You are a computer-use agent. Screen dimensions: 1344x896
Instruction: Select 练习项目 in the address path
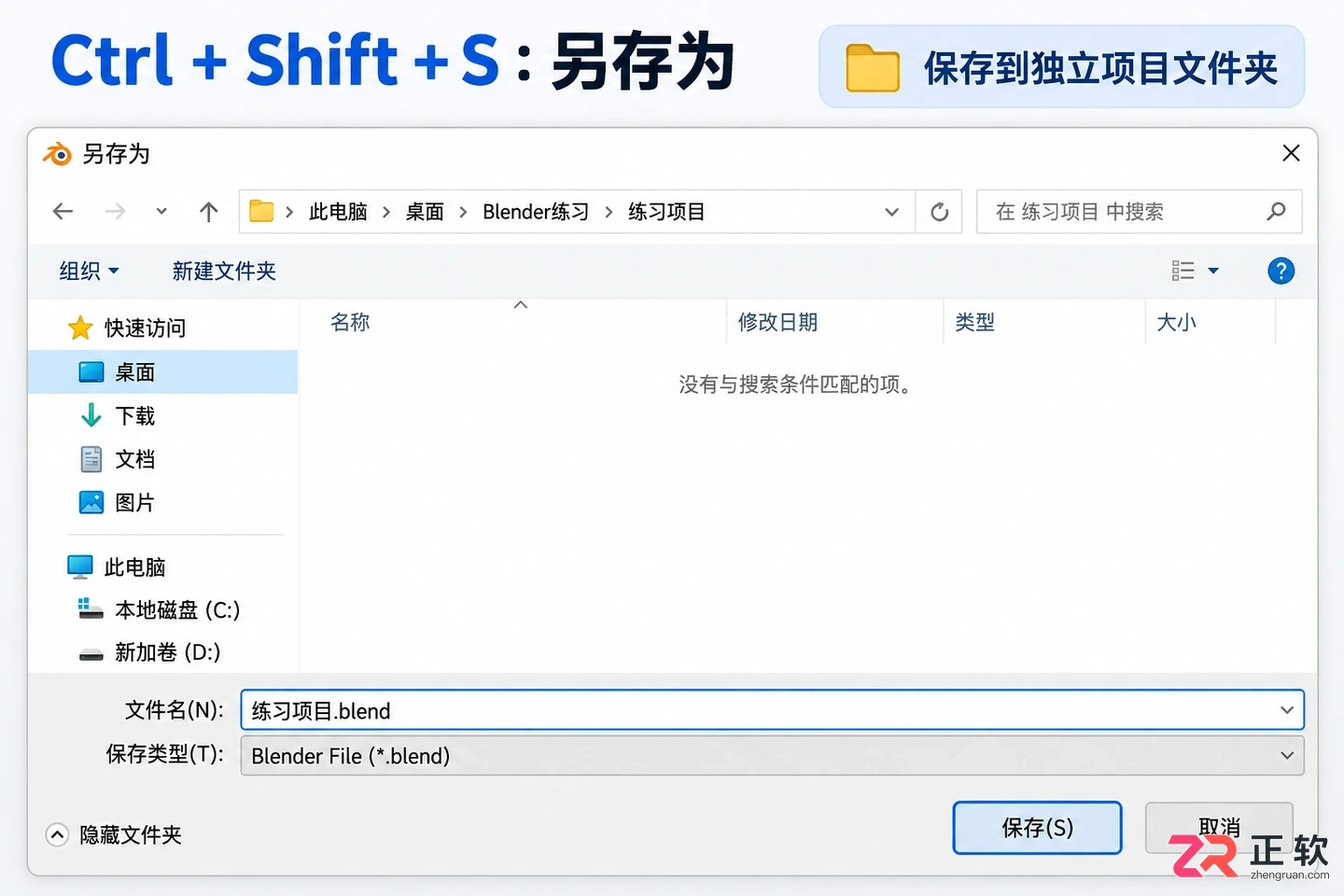[666, 212]
